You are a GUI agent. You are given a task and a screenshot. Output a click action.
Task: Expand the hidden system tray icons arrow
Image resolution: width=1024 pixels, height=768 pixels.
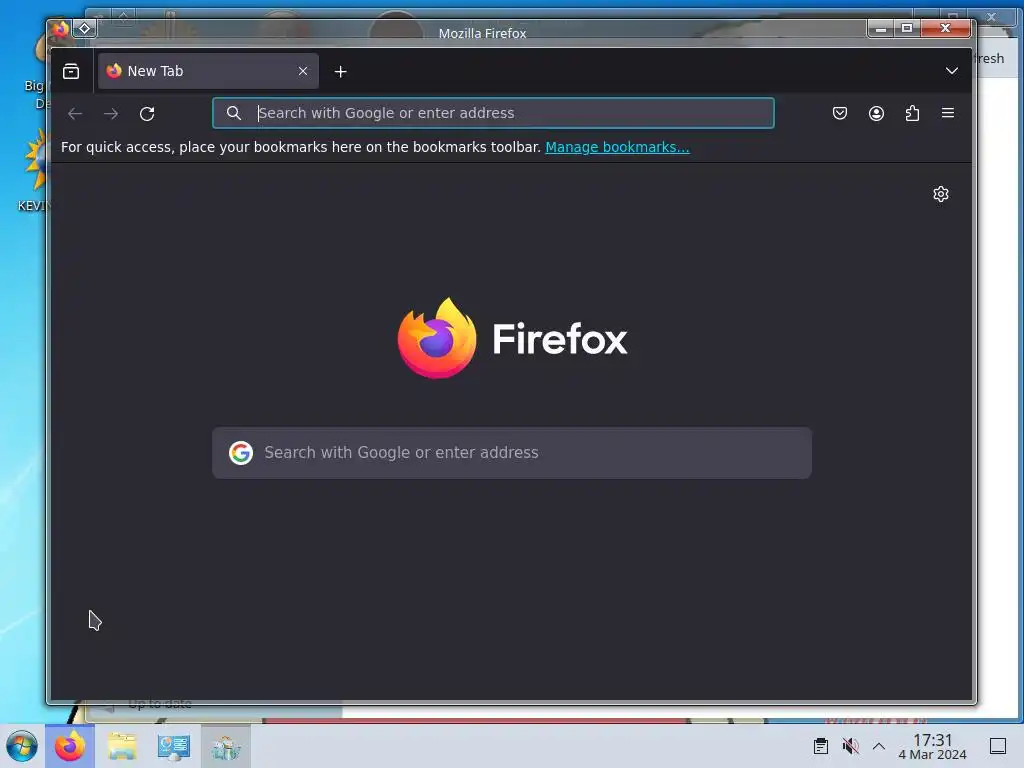click(x=879, y=746)
